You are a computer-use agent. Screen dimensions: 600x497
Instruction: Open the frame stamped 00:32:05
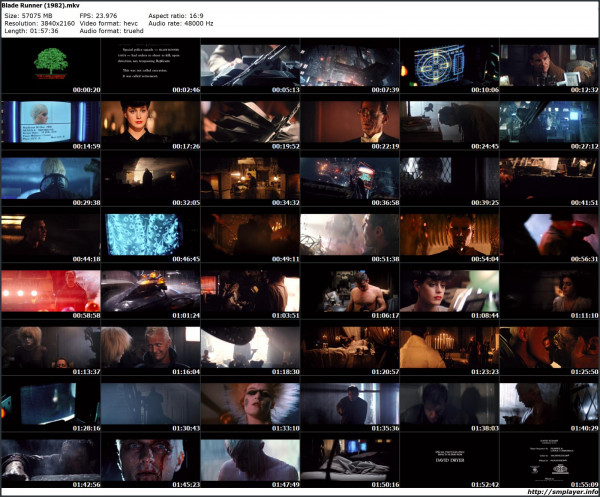(x=150, y=178)
